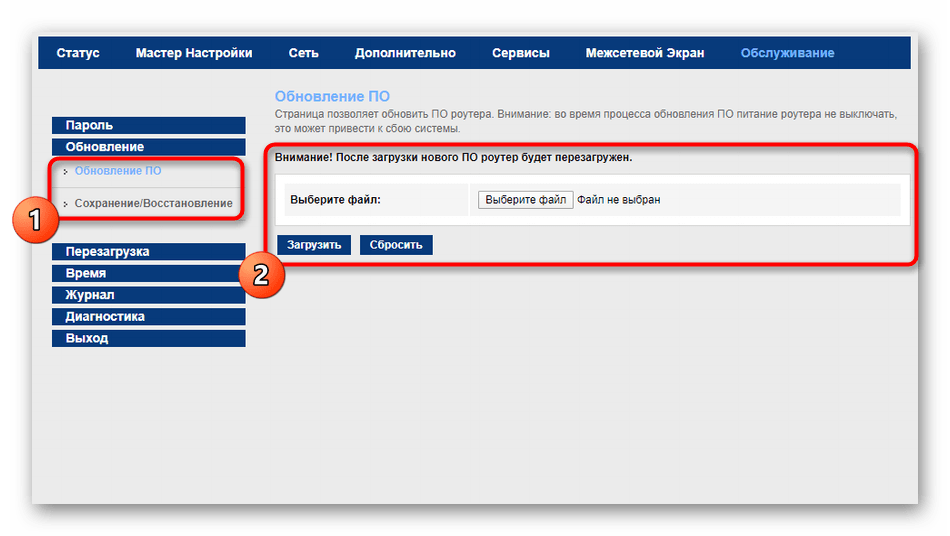The width and height of the screenshot is (950, 536).
Task: Open the Мастер Настройки tab
Action: click(194, 53)
